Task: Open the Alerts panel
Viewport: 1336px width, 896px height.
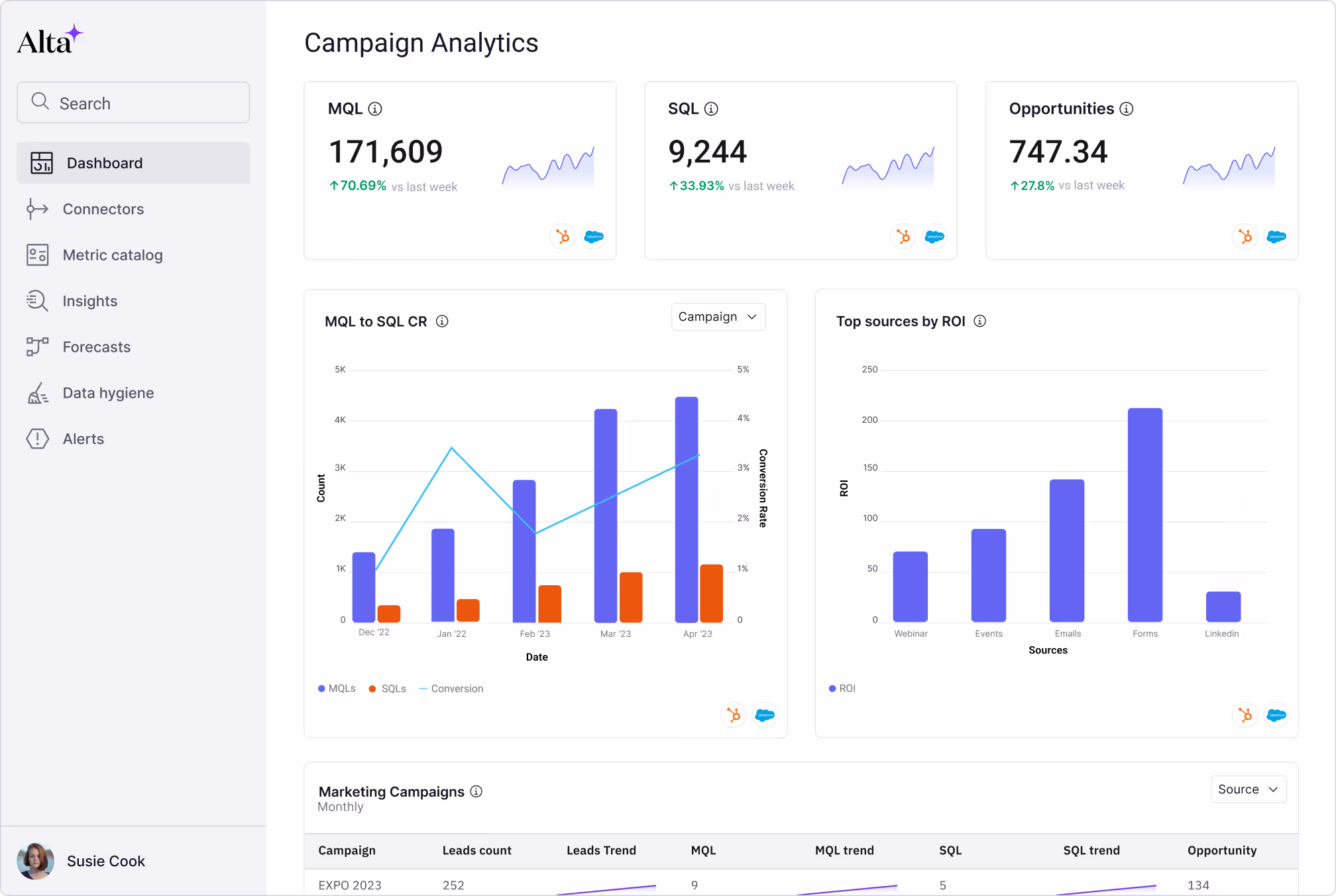Action: [x=83, y=439]
